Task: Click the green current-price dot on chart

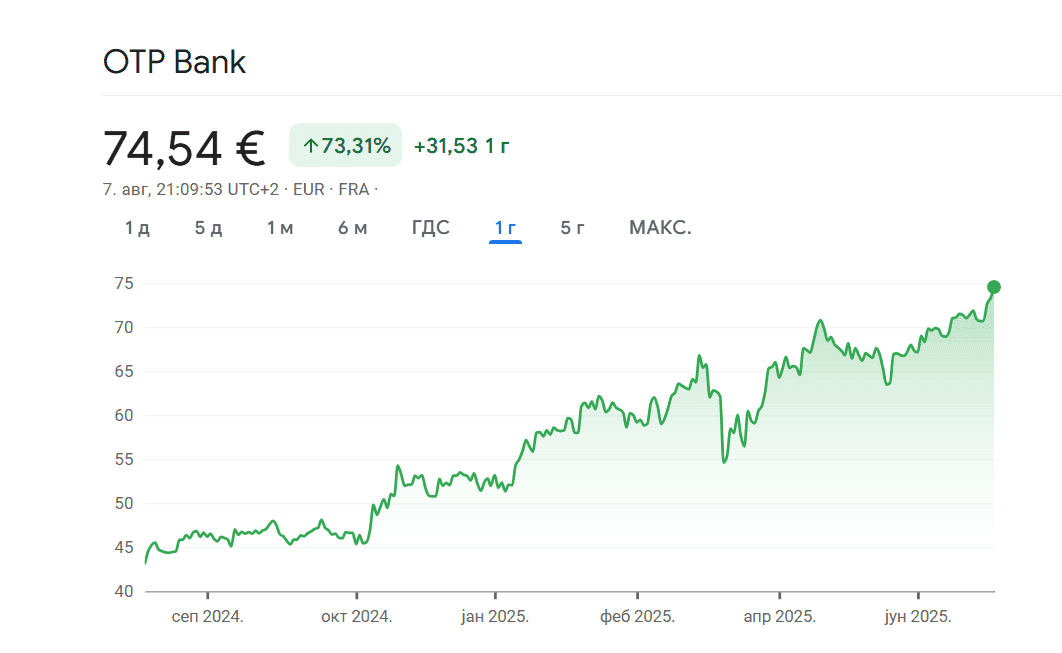Action: coord(994,287)
